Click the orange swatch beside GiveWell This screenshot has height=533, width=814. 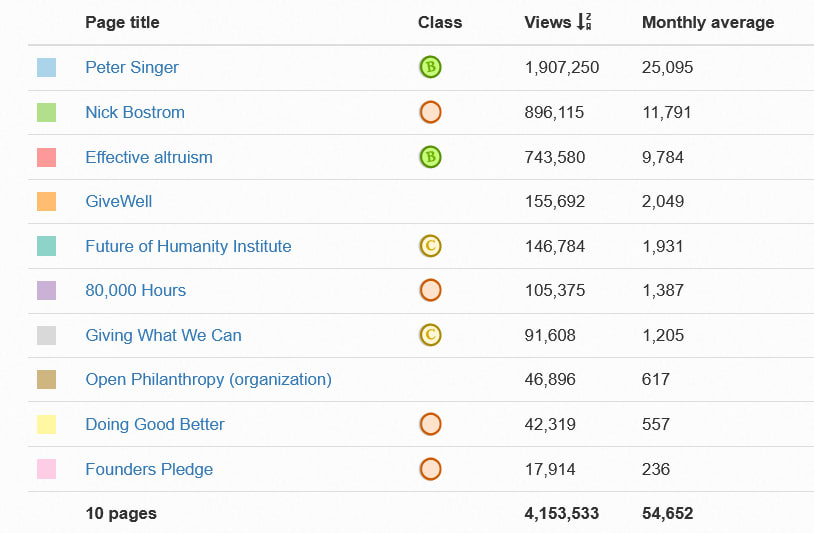[x=46, y=201]
